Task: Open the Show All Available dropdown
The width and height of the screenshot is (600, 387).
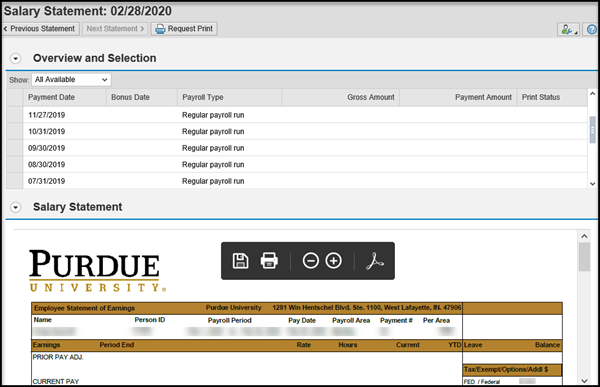Action: (71, 80)
